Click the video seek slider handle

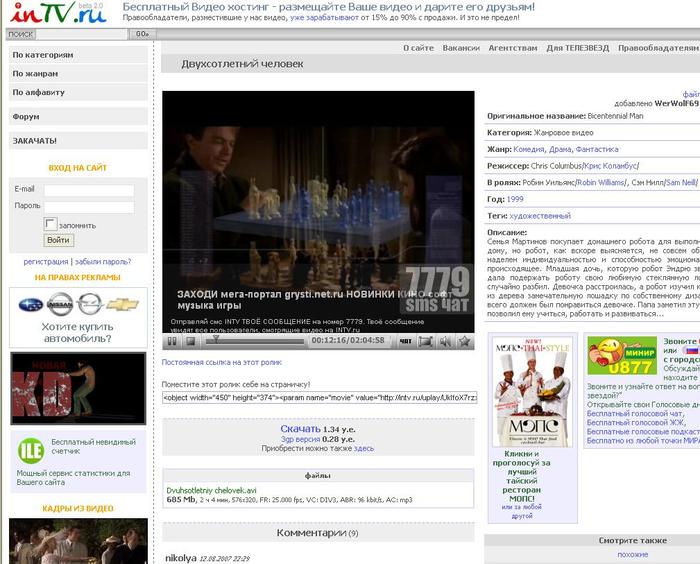click(216, 340)
